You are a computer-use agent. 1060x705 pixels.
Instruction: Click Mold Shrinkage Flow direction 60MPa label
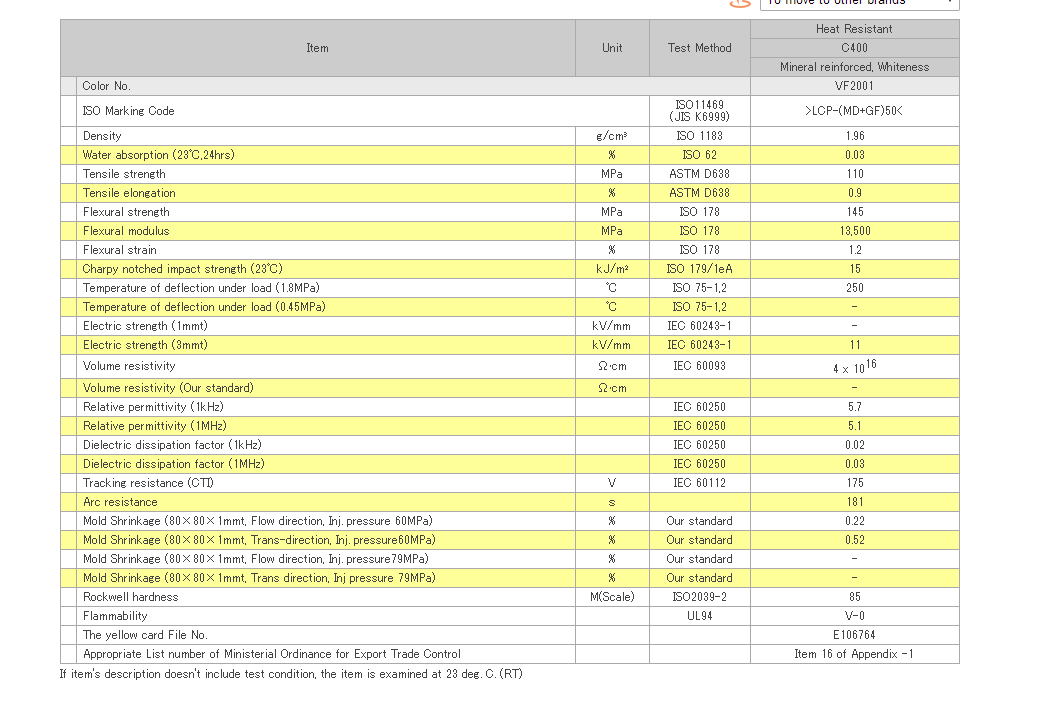click(258, 520)
